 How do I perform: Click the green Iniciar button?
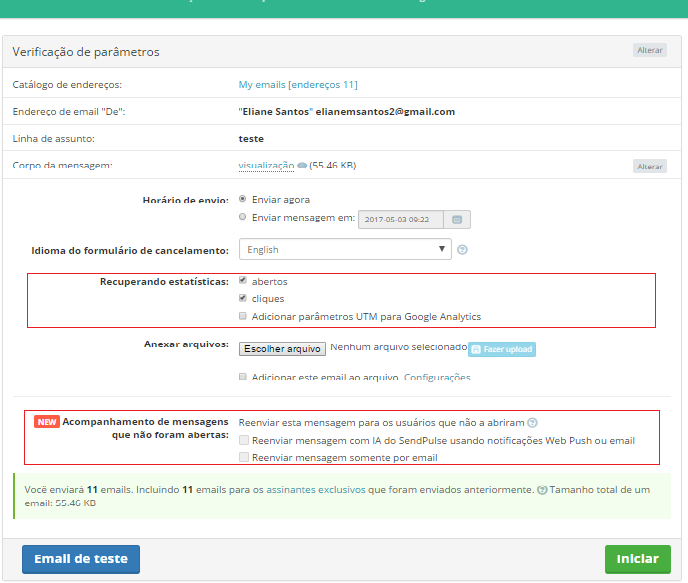click(638, 559)
